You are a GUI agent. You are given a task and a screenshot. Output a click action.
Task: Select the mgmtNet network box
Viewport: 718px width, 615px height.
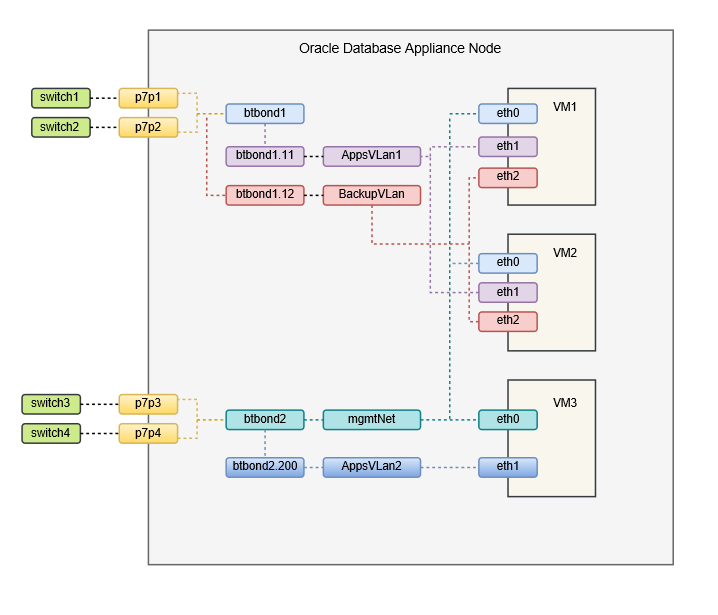point(371,419)
